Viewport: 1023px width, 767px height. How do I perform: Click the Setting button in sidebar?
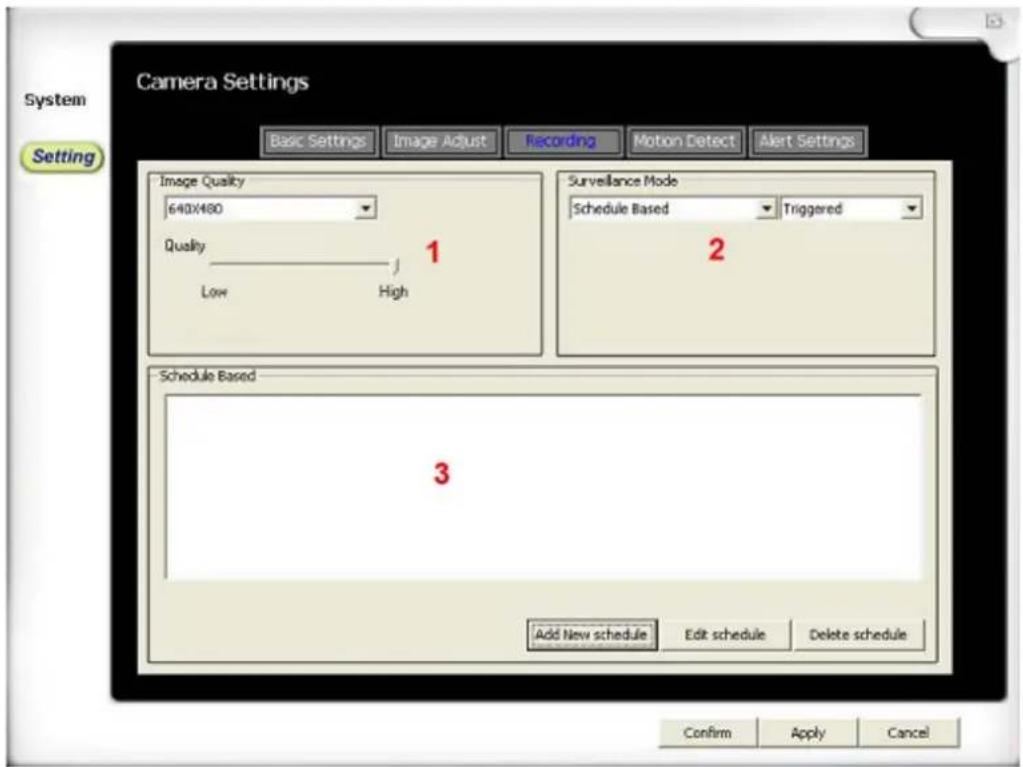coord(63,157)
